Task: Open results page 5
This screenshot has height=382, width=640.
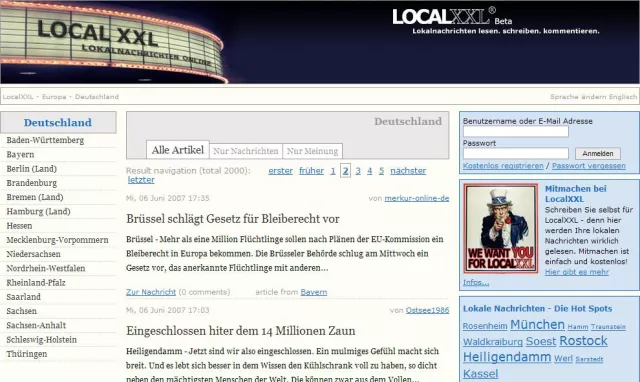Action: coord(381,171)
